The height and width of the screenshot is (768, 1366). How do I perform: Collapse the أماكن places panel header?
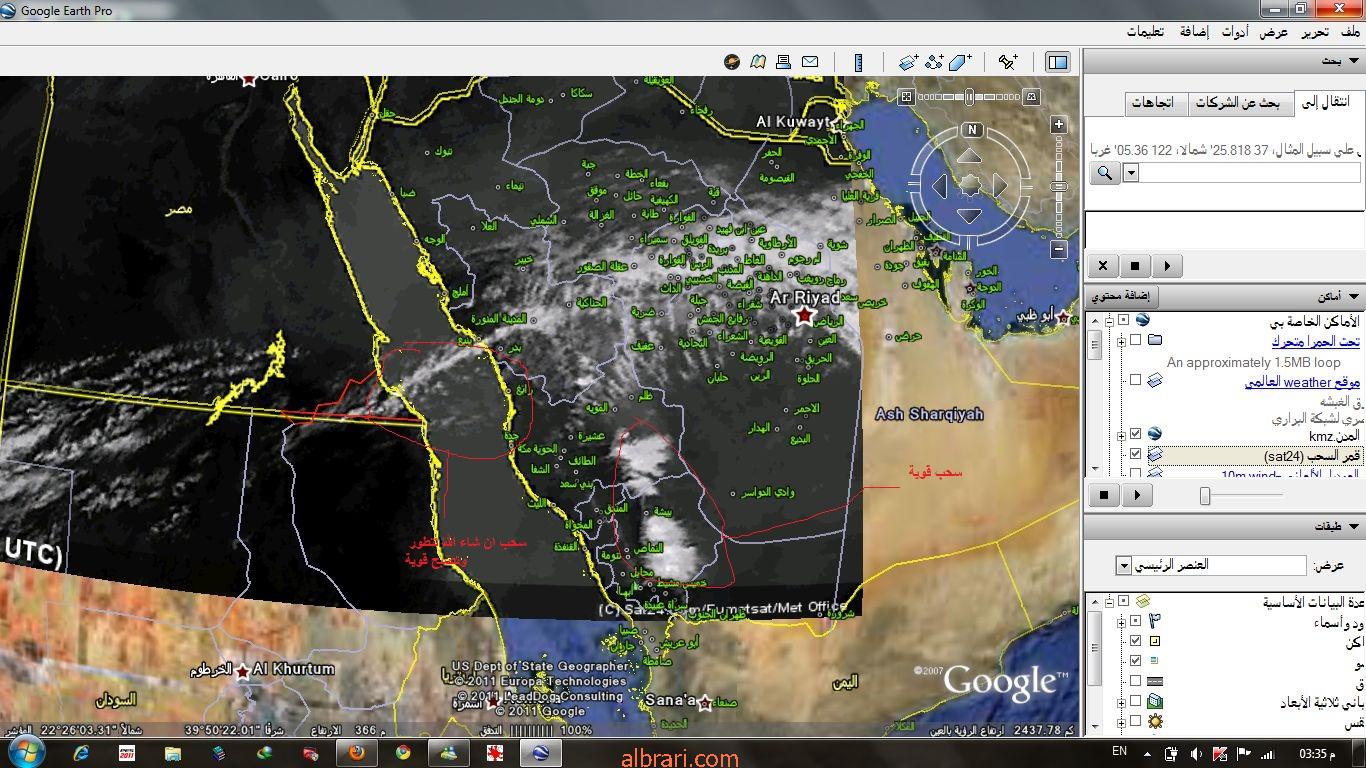[1225, 297]
